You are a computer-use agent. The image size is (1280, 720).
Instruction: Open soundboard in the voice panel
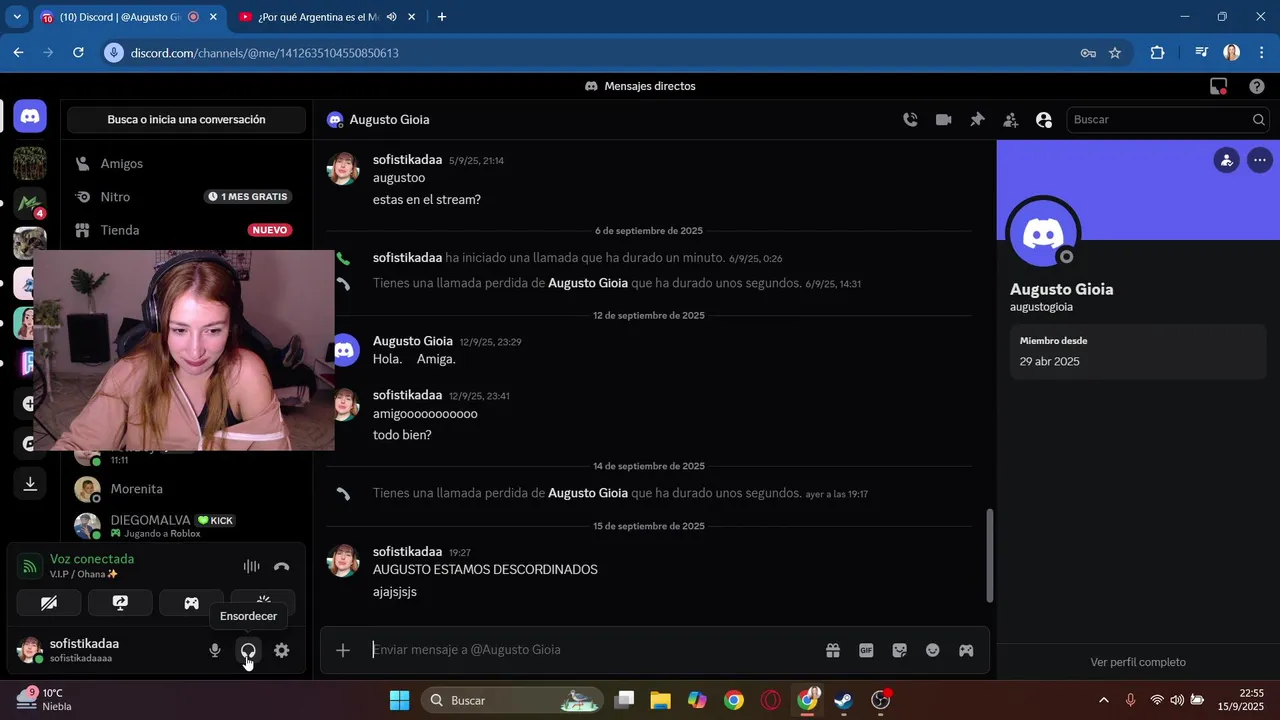point(263,603)
